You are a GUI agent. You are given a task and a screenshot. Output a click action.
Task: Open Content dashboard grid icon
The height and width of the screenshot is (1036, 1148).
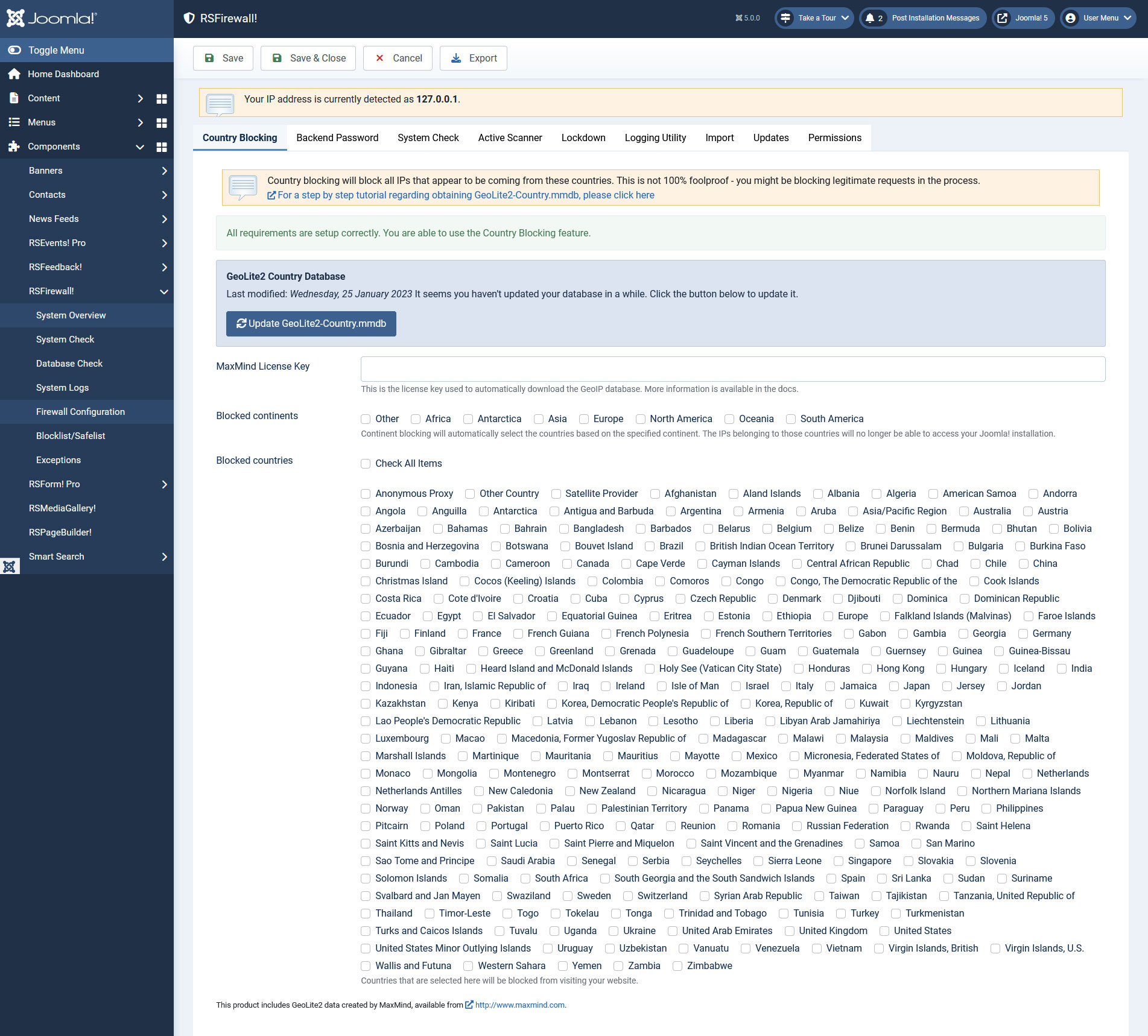(x=162, y=98)
